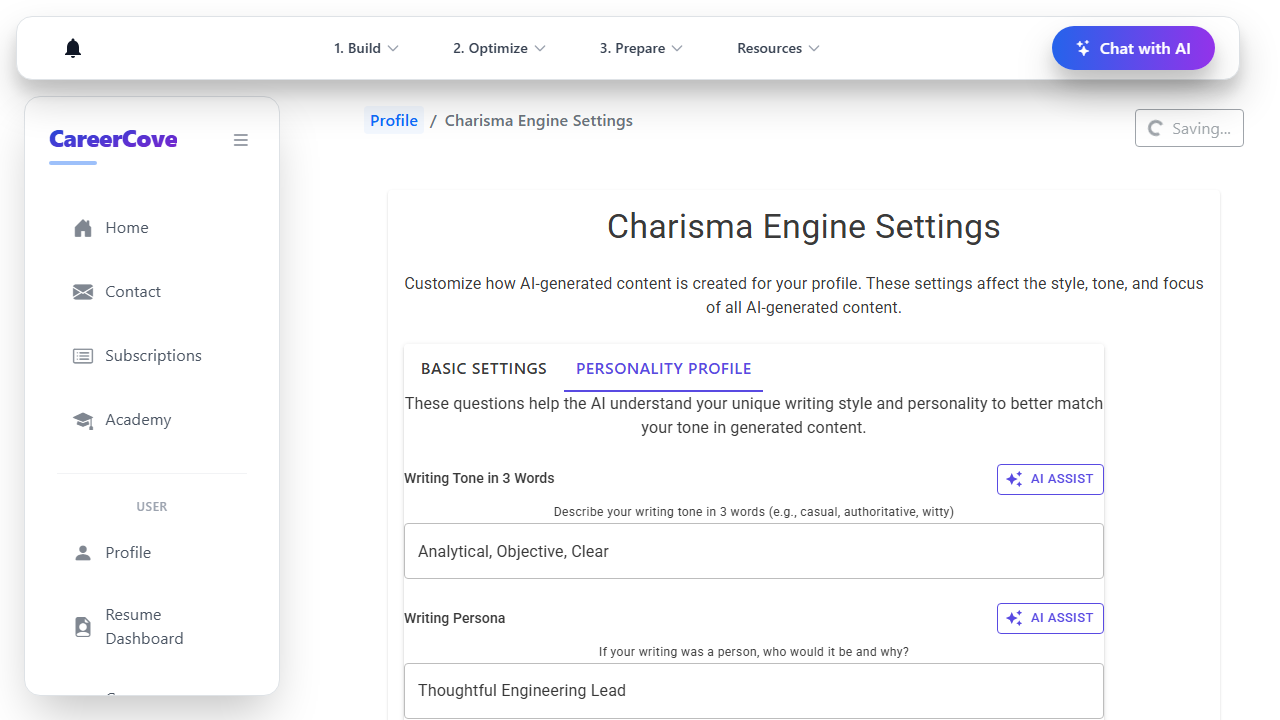Click the CareerCove logo
The height and width of the screenshot is (720, 1280).
point(113,139)
